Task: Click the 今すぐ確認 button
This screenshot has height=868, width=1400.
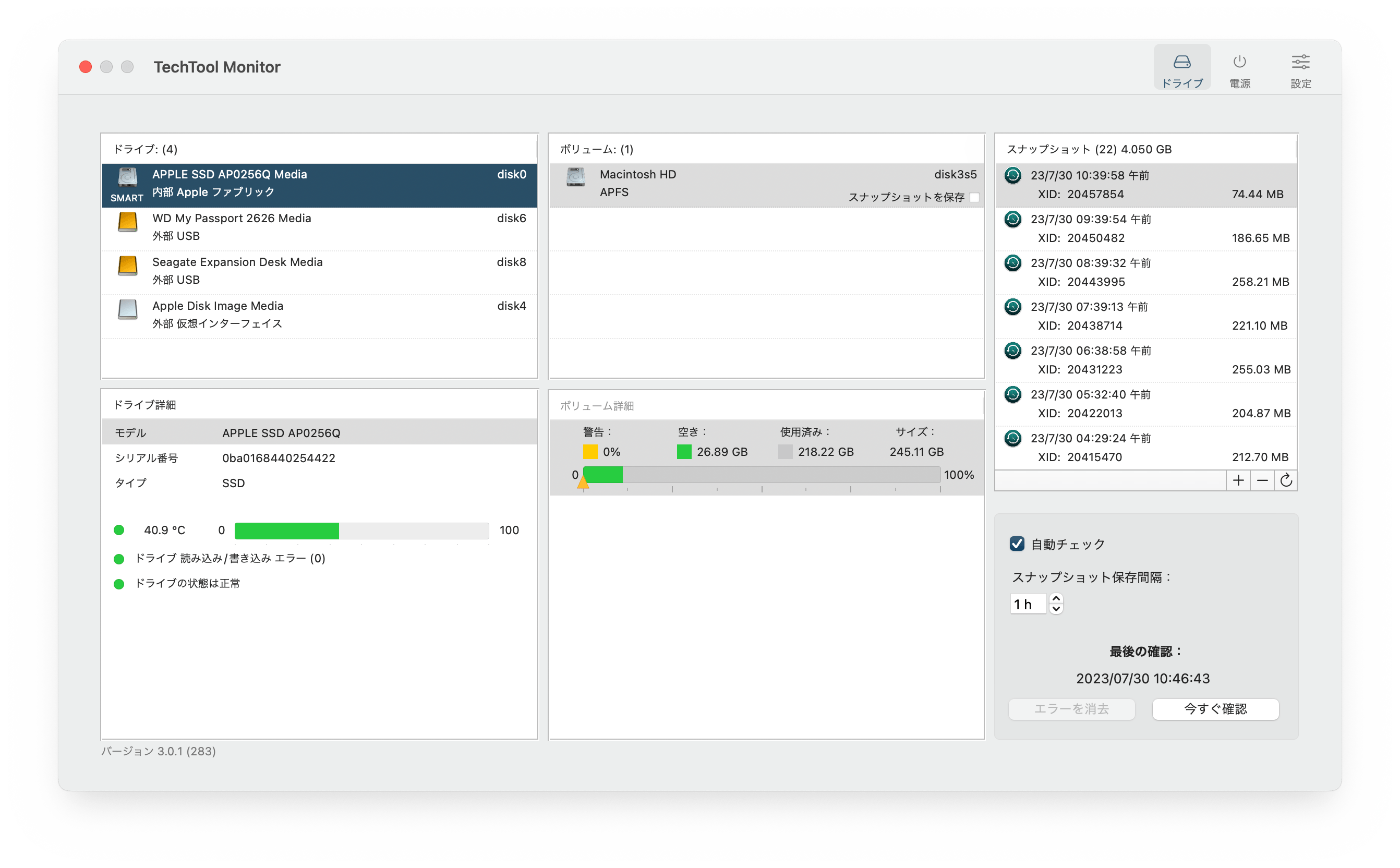Action: pos(1215,709)
